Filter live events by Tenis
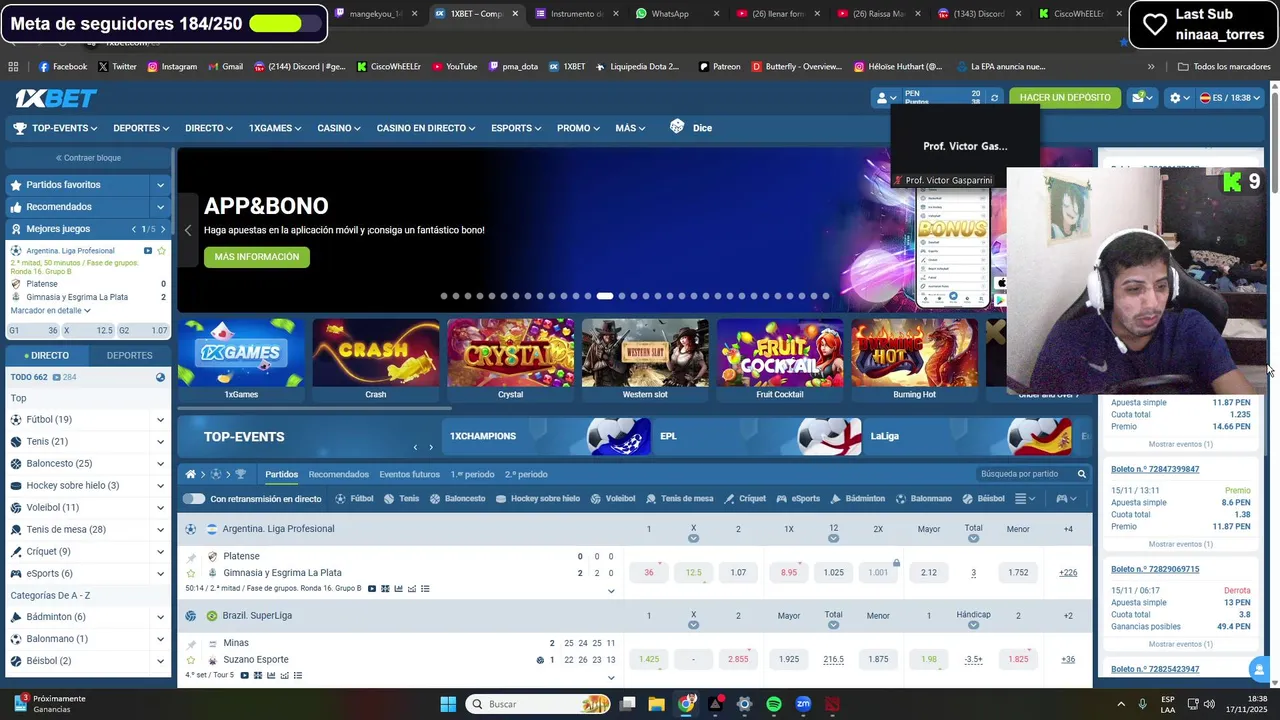 [403, 499]
